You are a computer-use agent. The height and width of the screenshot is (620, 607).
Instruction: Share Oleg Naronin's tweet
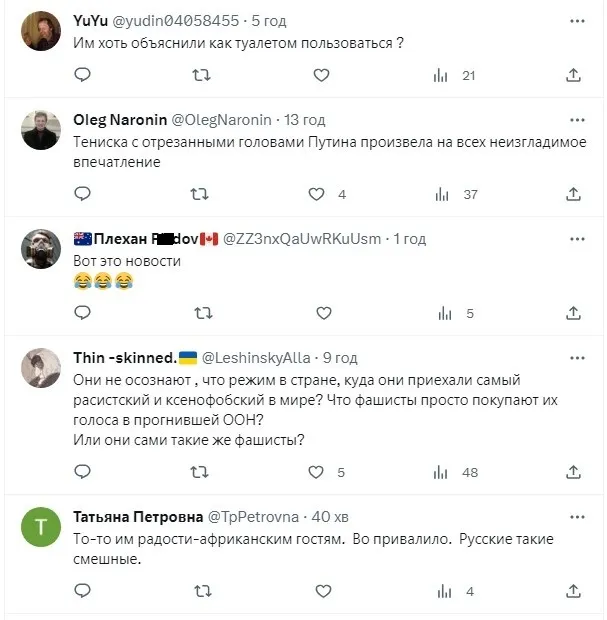click(574, 194)
